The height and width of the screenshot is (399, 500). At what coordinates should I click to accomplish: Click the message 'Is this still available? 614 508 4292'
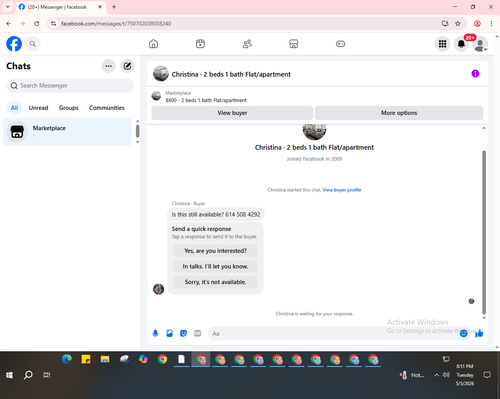(216, 214)
